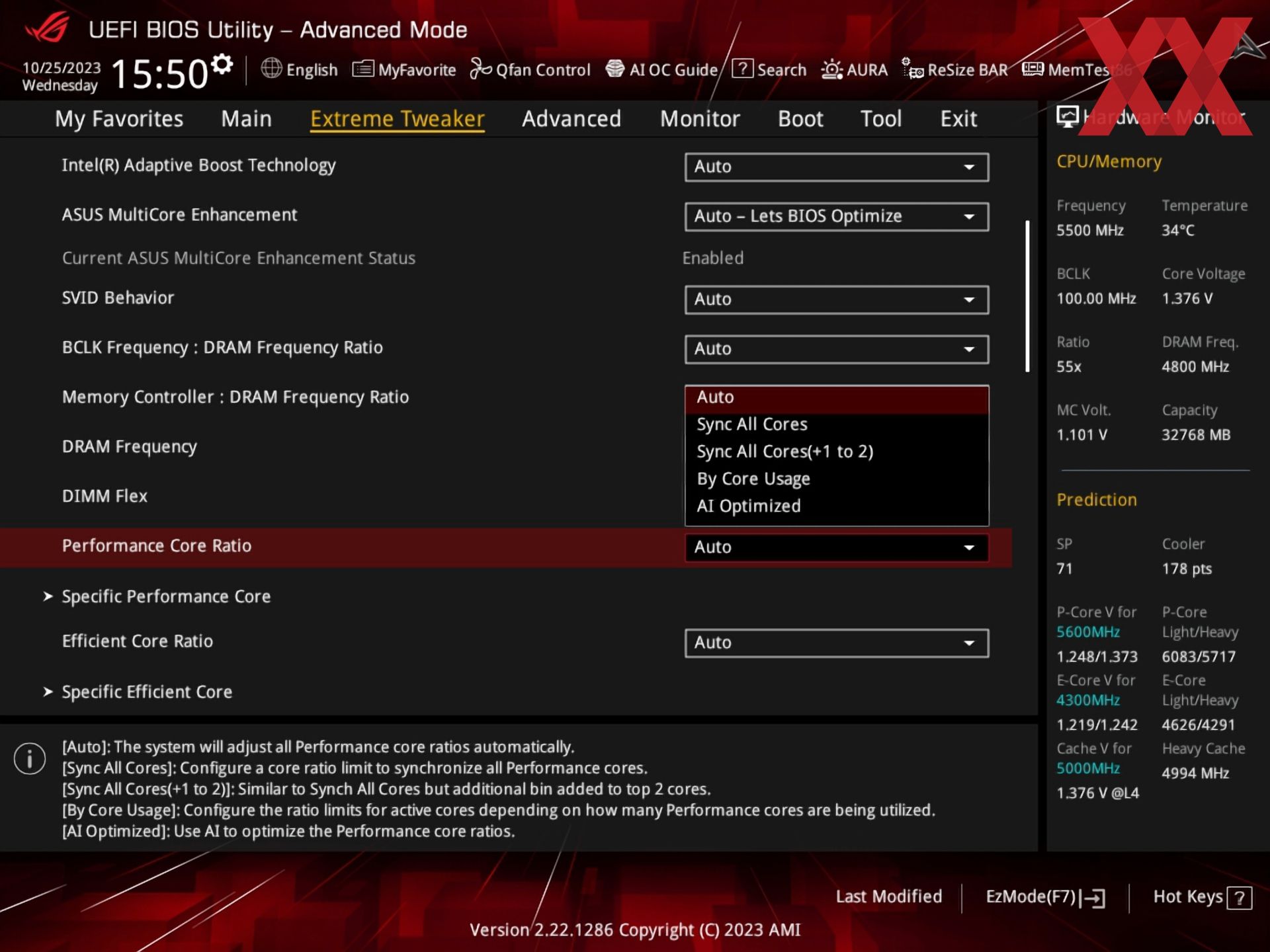The image size is (1270, 952).
Task: Click the 10/25/2023 date
Action: tap(62, 68)
